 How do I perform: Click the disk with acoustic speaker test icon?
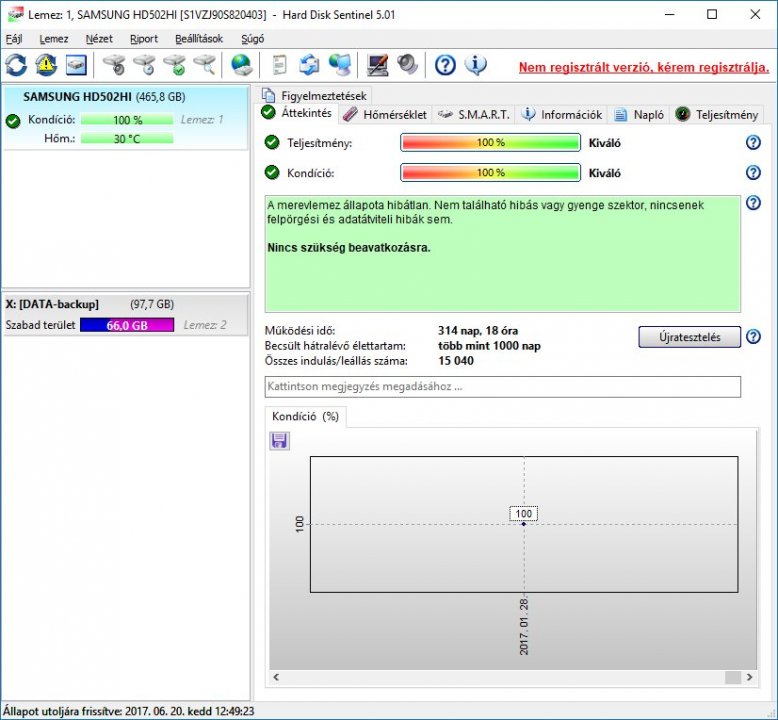(x=114, y=65)
